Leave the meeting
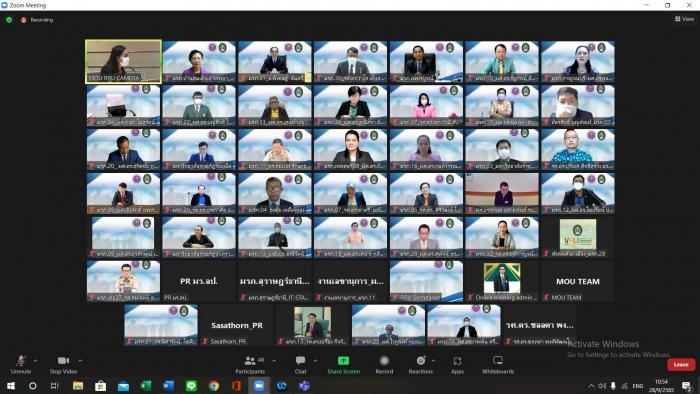This screenshot has height=394, width=700. [x=681, y=365]
